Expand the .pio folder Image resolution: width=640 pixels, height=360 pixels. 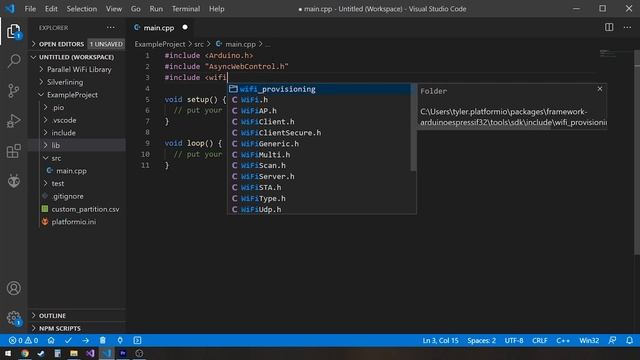pyautogui.click(x=76, y=107)
